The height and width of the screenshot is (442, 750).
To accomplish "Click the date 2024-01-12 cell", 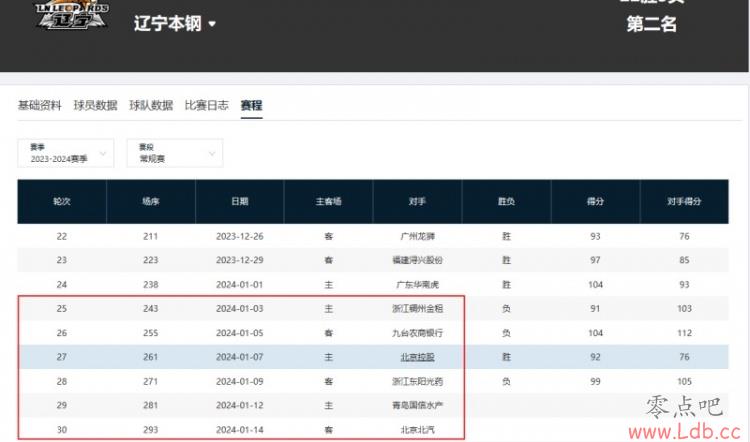I will pos(240,405).
